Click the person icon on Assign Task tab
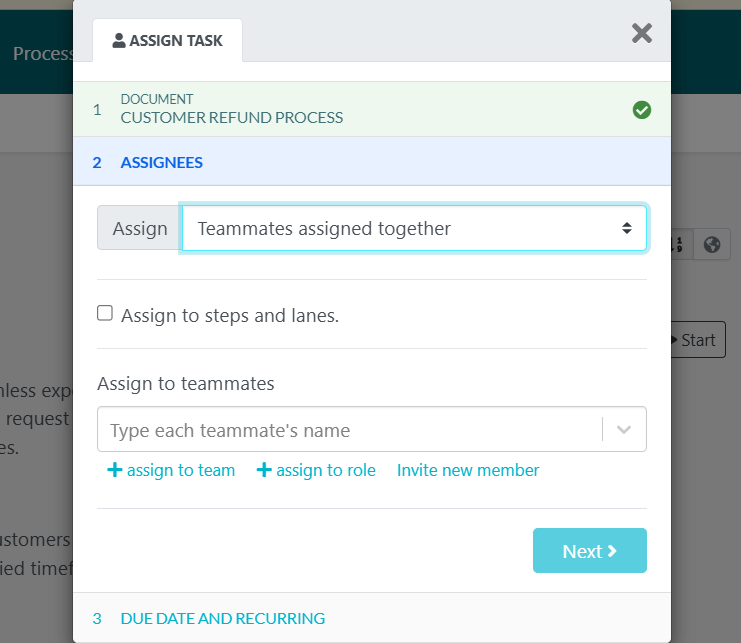741x643 pixels. 119,41
